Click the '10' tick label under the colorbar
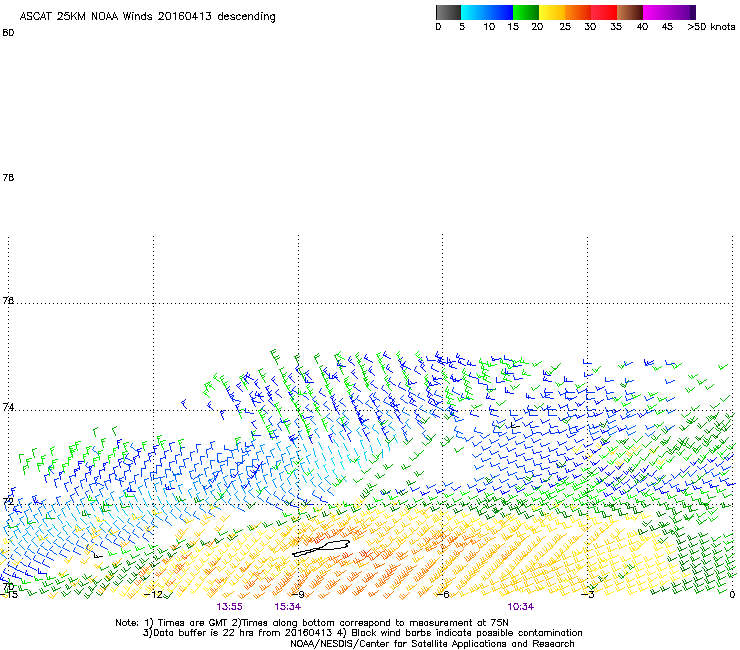 (489, 27)
